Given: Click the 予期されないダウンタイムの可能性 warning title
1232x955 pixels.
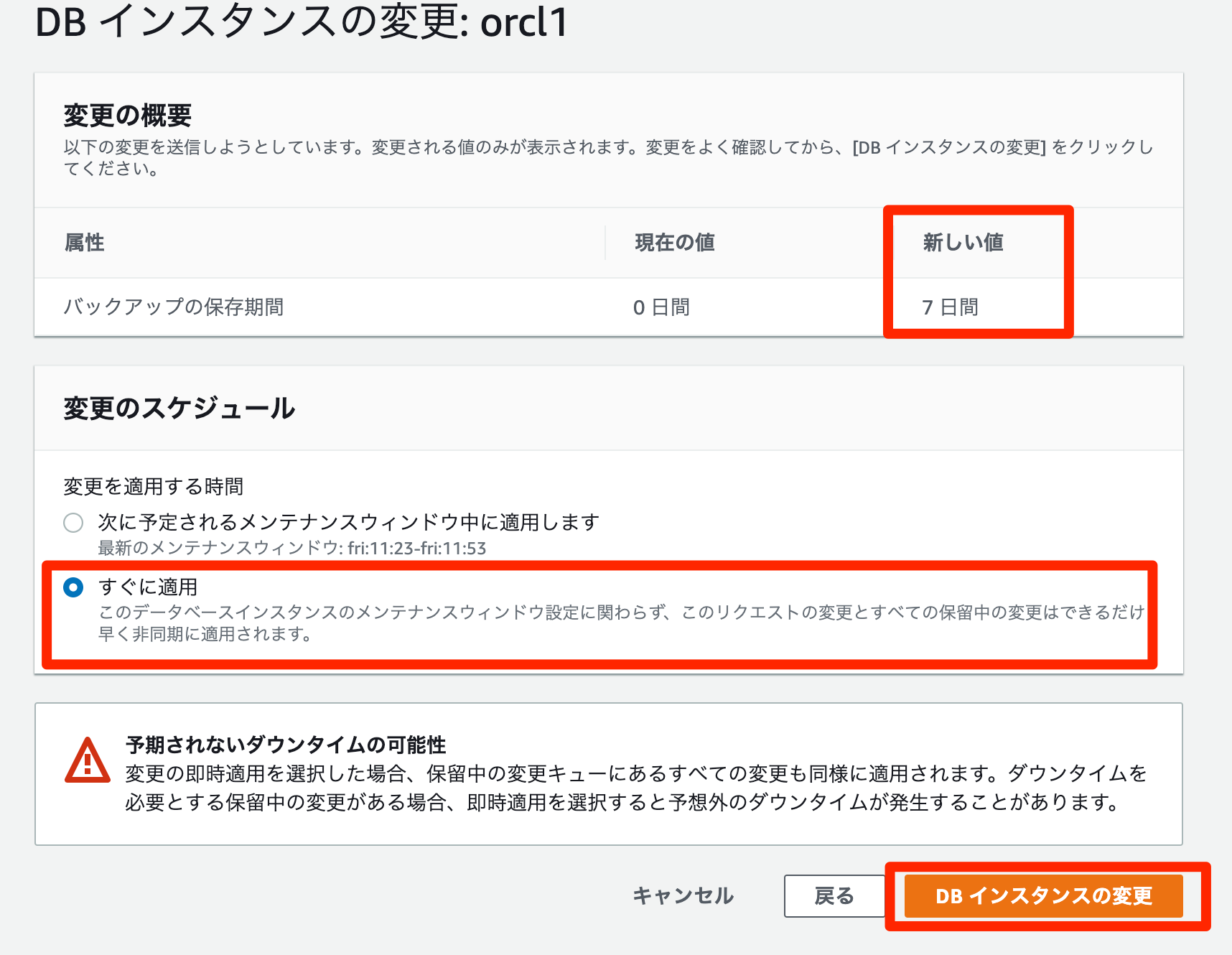Looking at the screenshot, I should click(x=286, y=745).
